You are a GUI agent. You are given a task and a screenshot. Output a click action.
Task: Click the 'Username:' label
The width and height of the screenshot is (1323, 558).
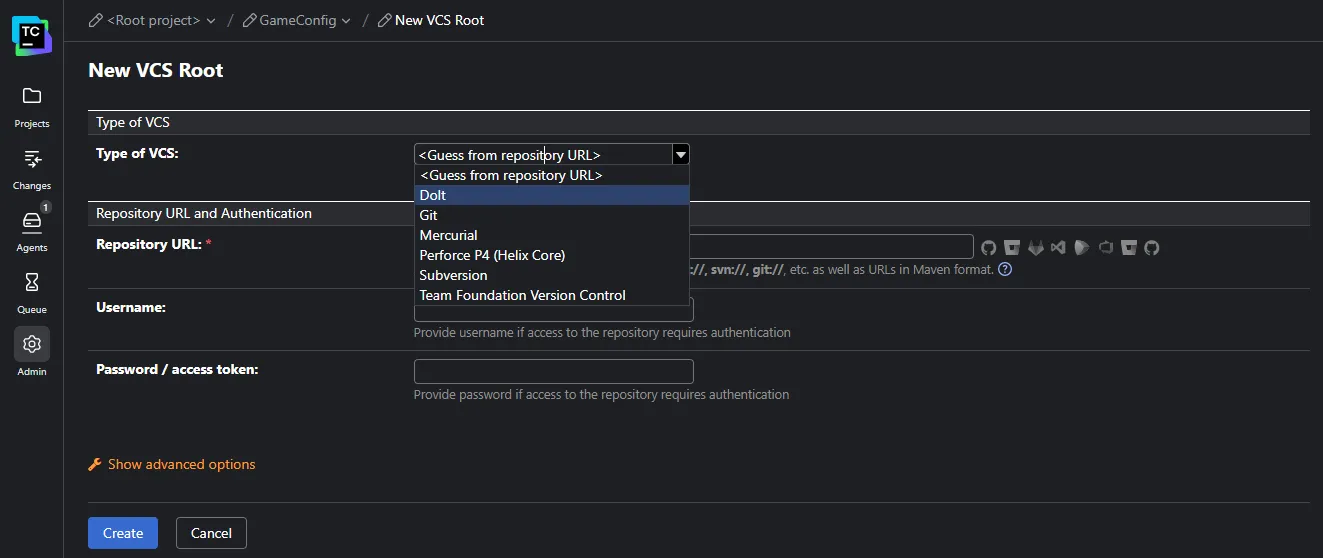click(x=131, y=307)
